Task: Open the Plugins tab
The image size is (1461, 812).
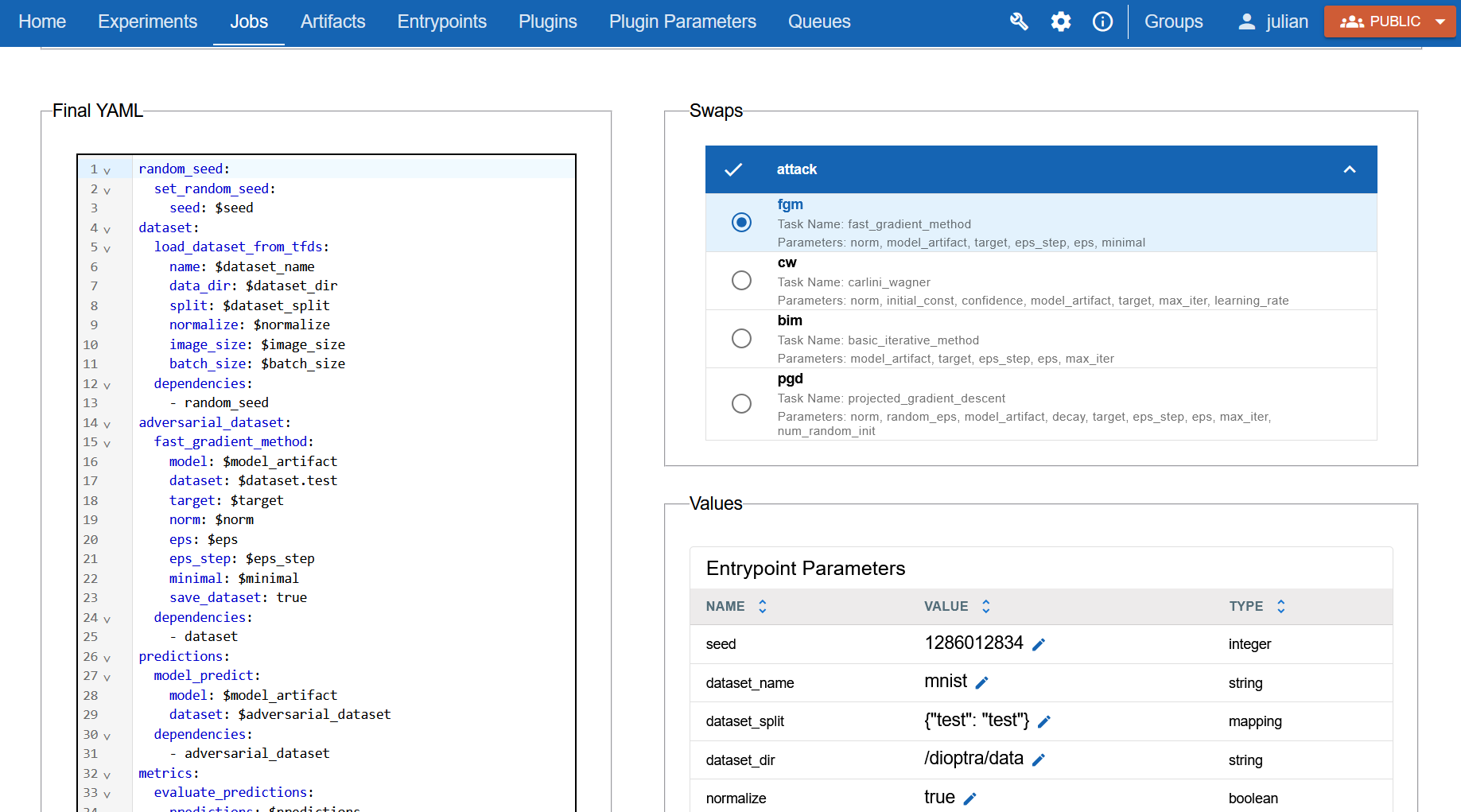Action: [x=547, y=21]
